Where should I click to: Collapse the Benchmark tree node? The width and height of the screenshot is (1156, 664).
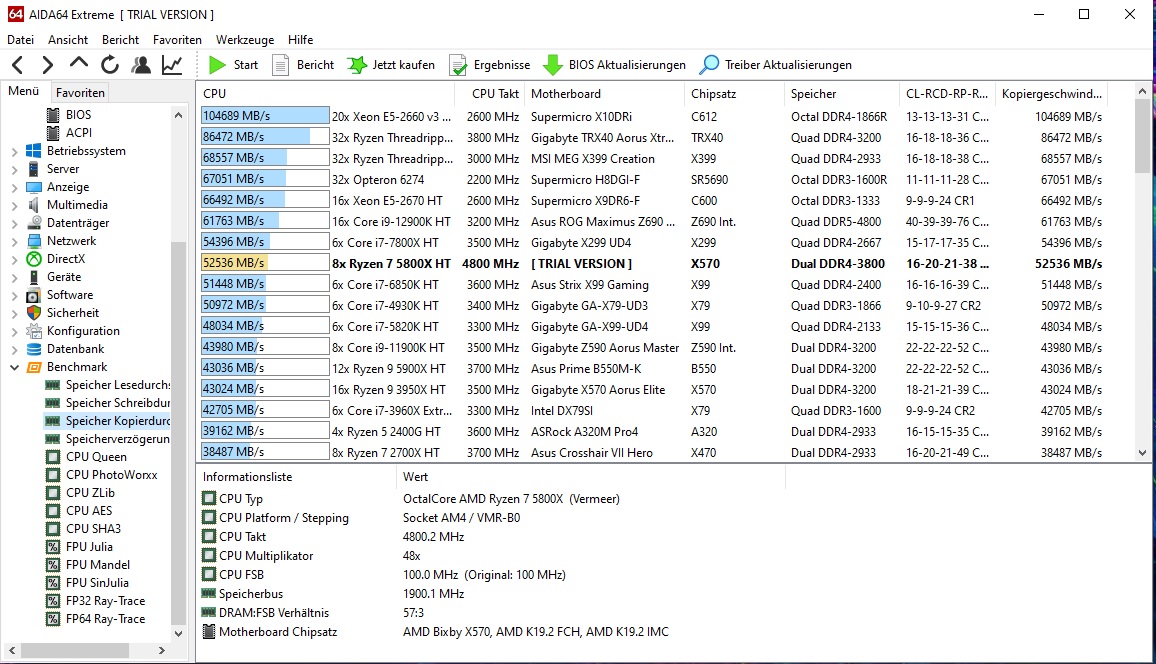coord(14,367)
